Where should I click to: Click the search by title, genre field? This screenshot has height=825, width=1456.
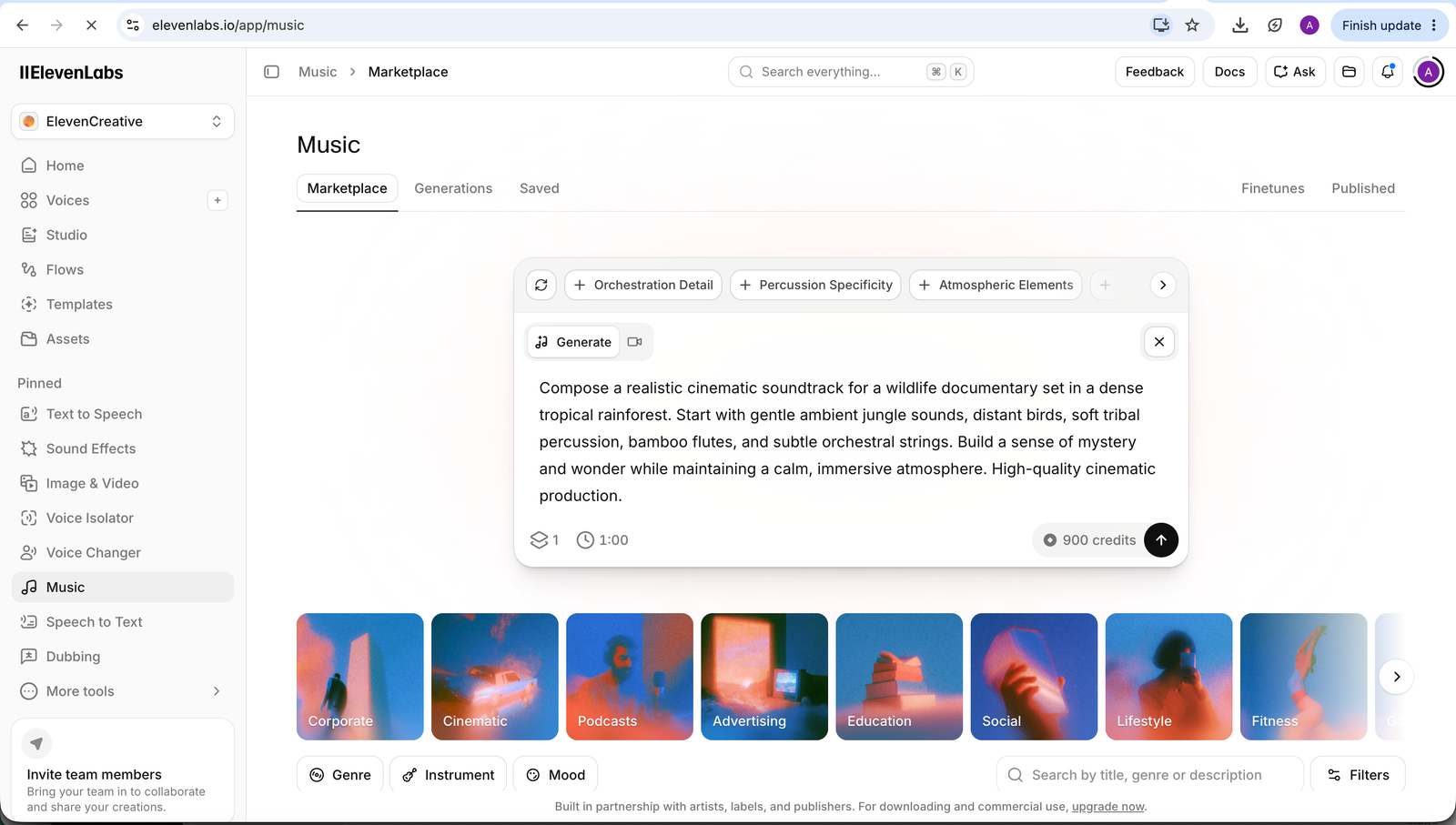(x=1150, y=775)
